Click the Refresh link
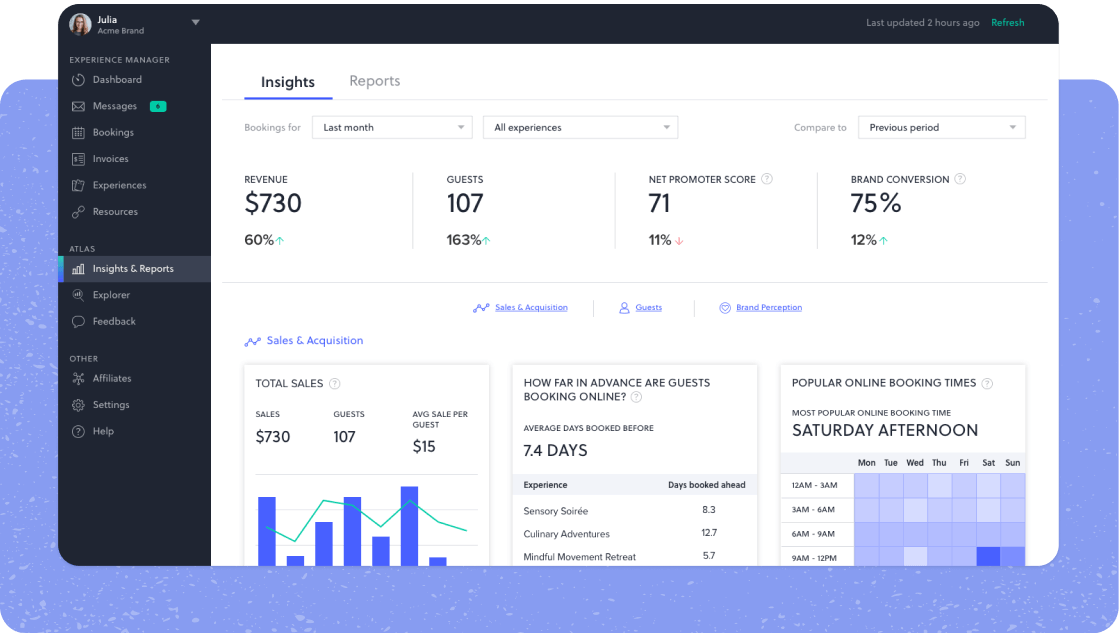The image size is (1119, 633). (1007, 23)
